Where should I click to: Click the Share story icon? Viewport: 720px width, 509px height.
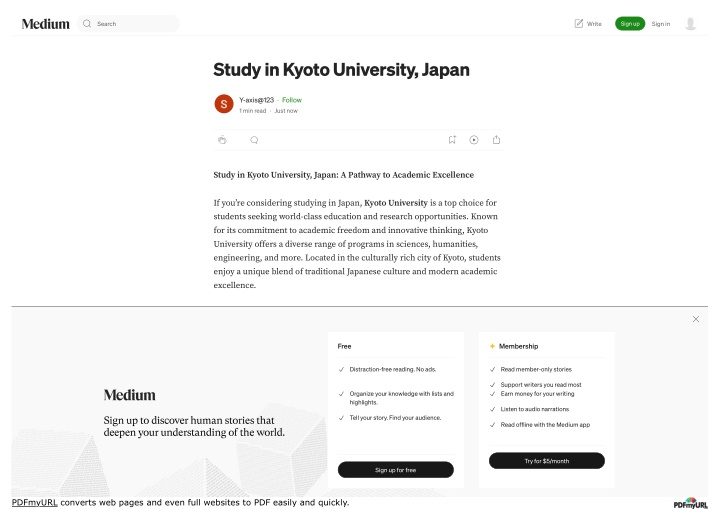pyautogui.click(x=496, y=140)
